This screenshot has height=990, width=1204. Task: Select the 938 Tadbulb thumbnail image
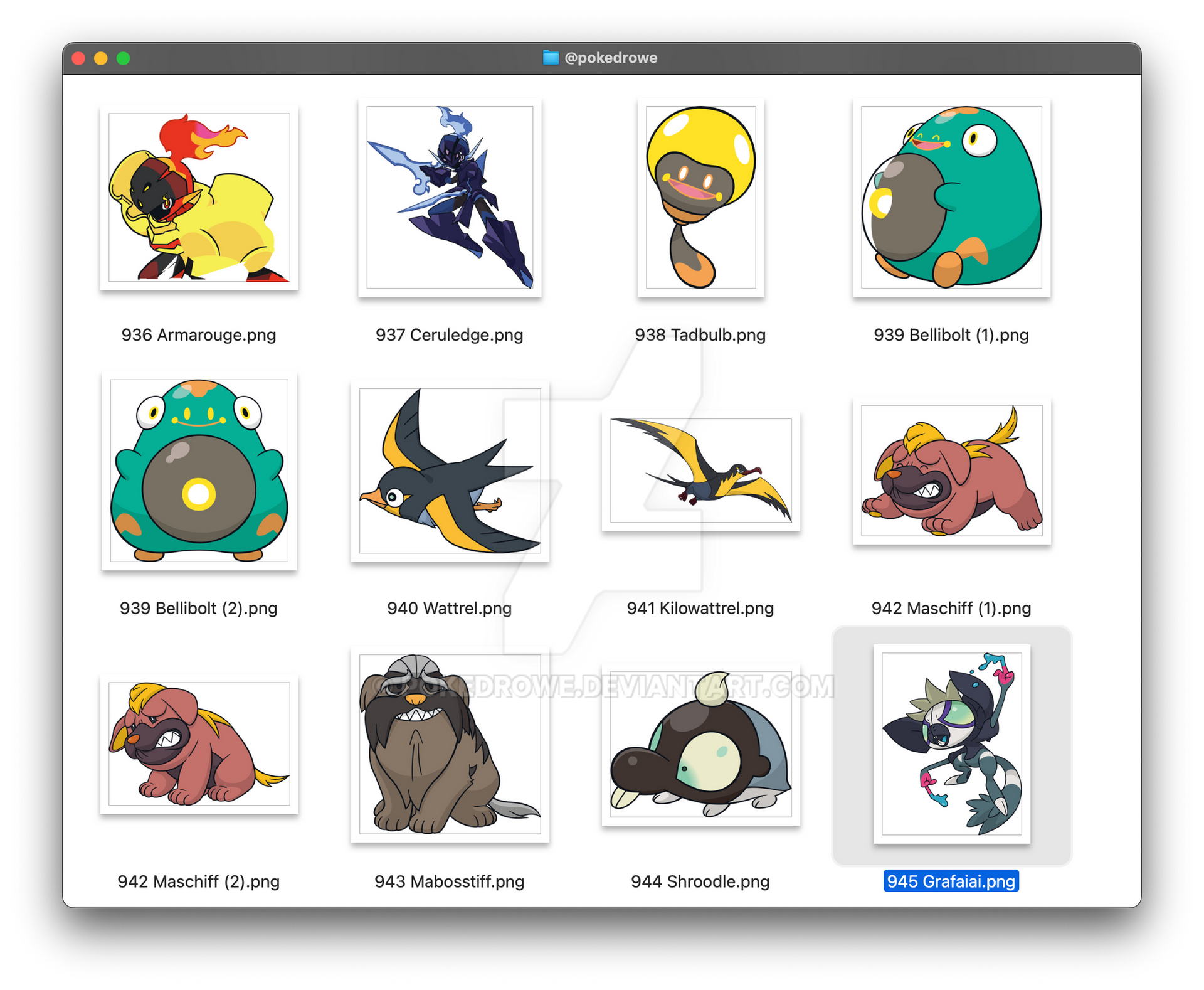[700, 197]
